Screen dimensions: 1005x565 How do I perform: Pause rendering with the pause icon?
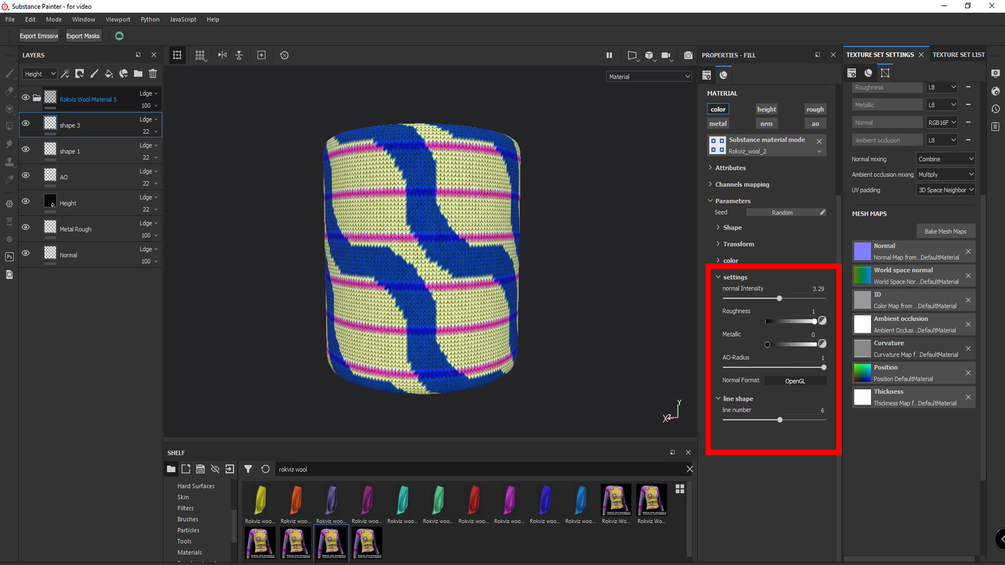609,55
